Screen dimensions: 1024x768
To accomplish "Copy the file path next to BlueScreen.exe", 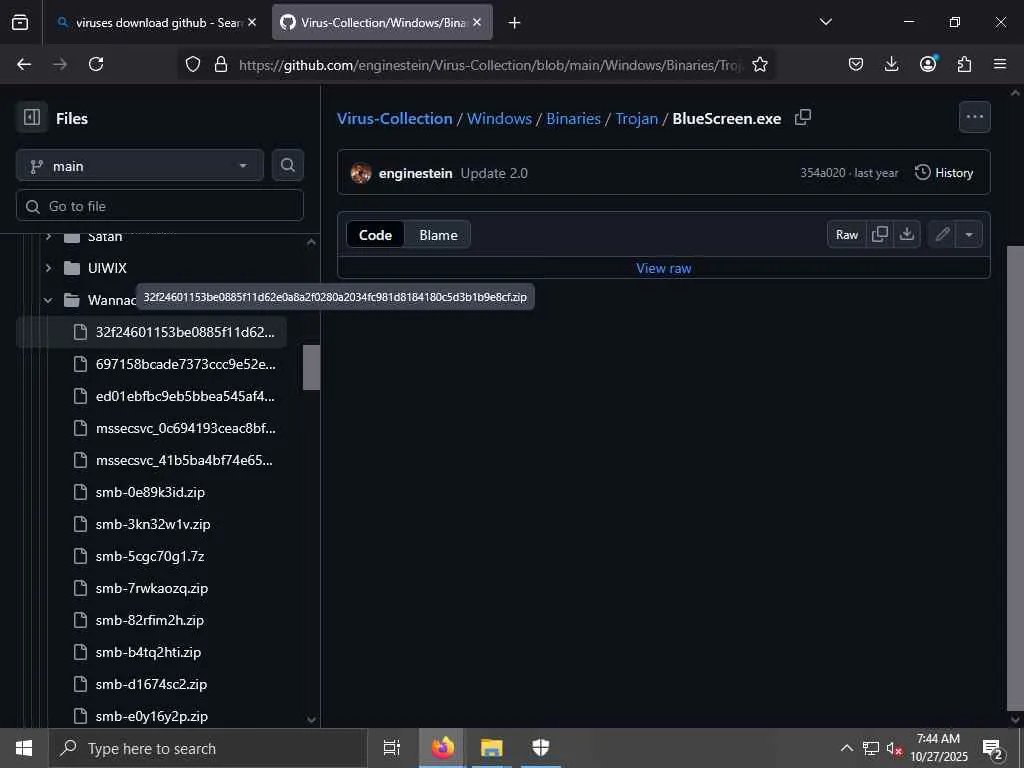I will [803, 118].
